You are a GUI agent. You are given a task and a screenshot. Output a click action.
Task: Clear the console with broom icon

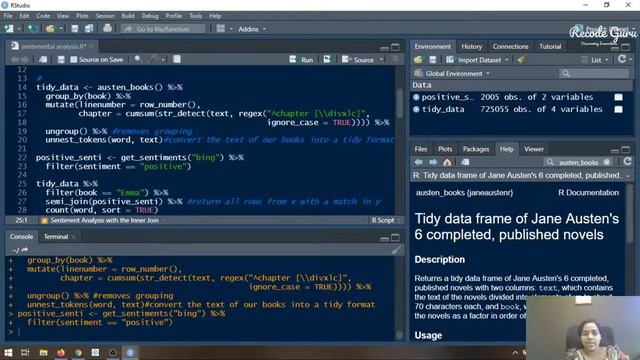pyautogui.click(x=396, y=250)
